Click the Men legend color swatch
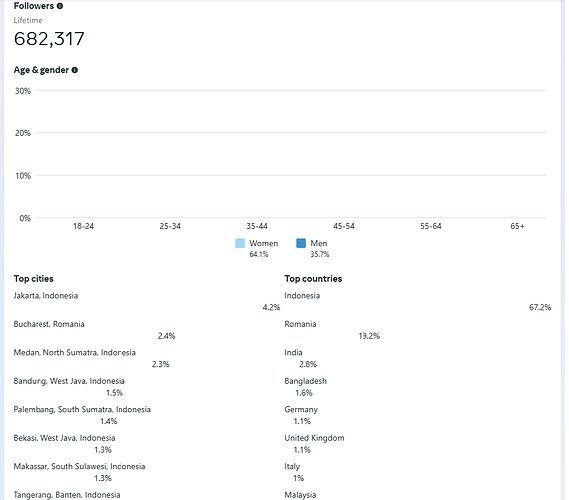 [x=301, y=243]
